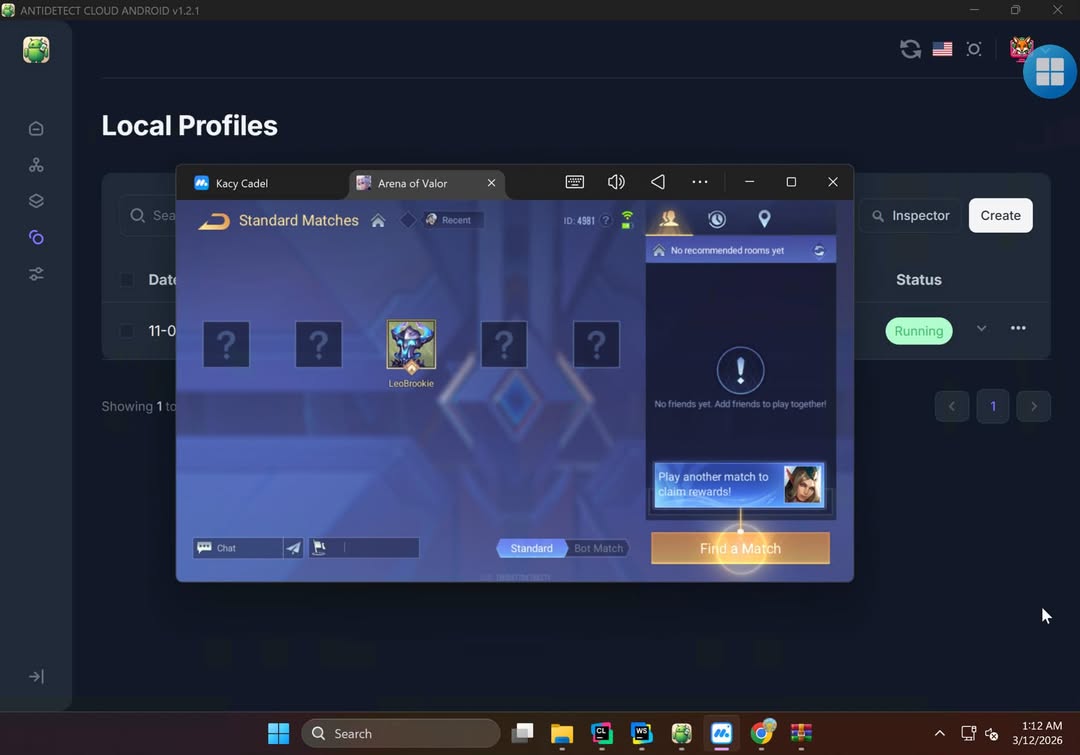Expand the sidebar with the arrow icon
Viewport: 1080px width, 755px height.
pyautogui.click(x=36, y=676)
